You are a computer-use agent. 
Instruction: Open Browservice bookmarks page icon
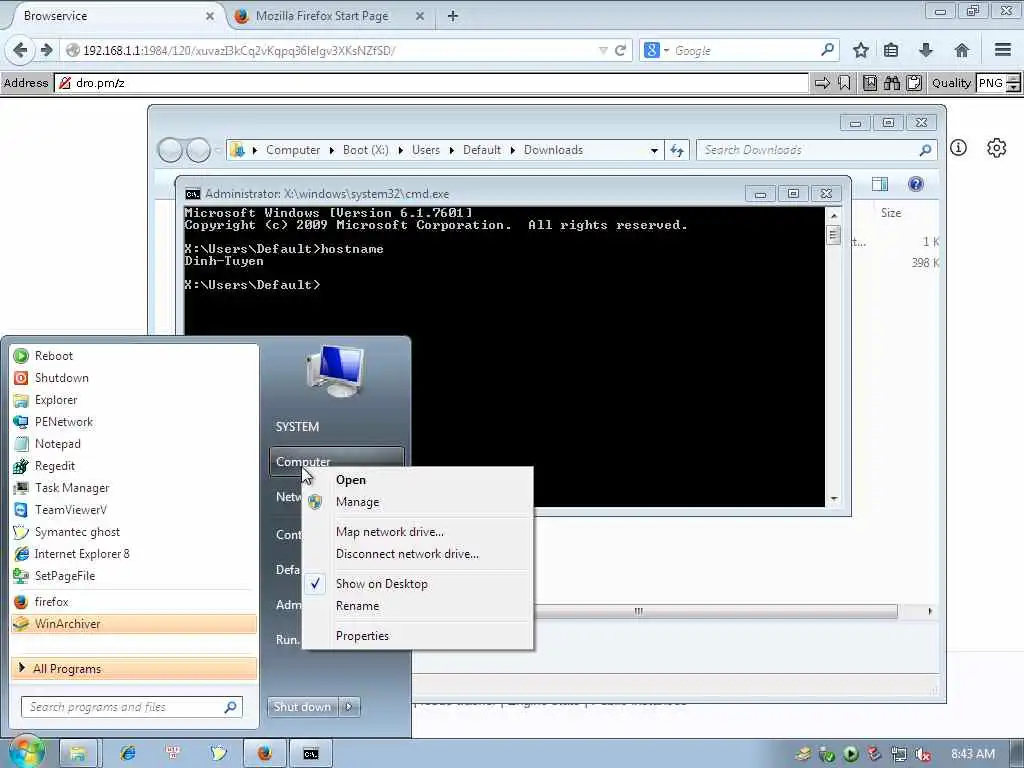click(x=870, y=83)
